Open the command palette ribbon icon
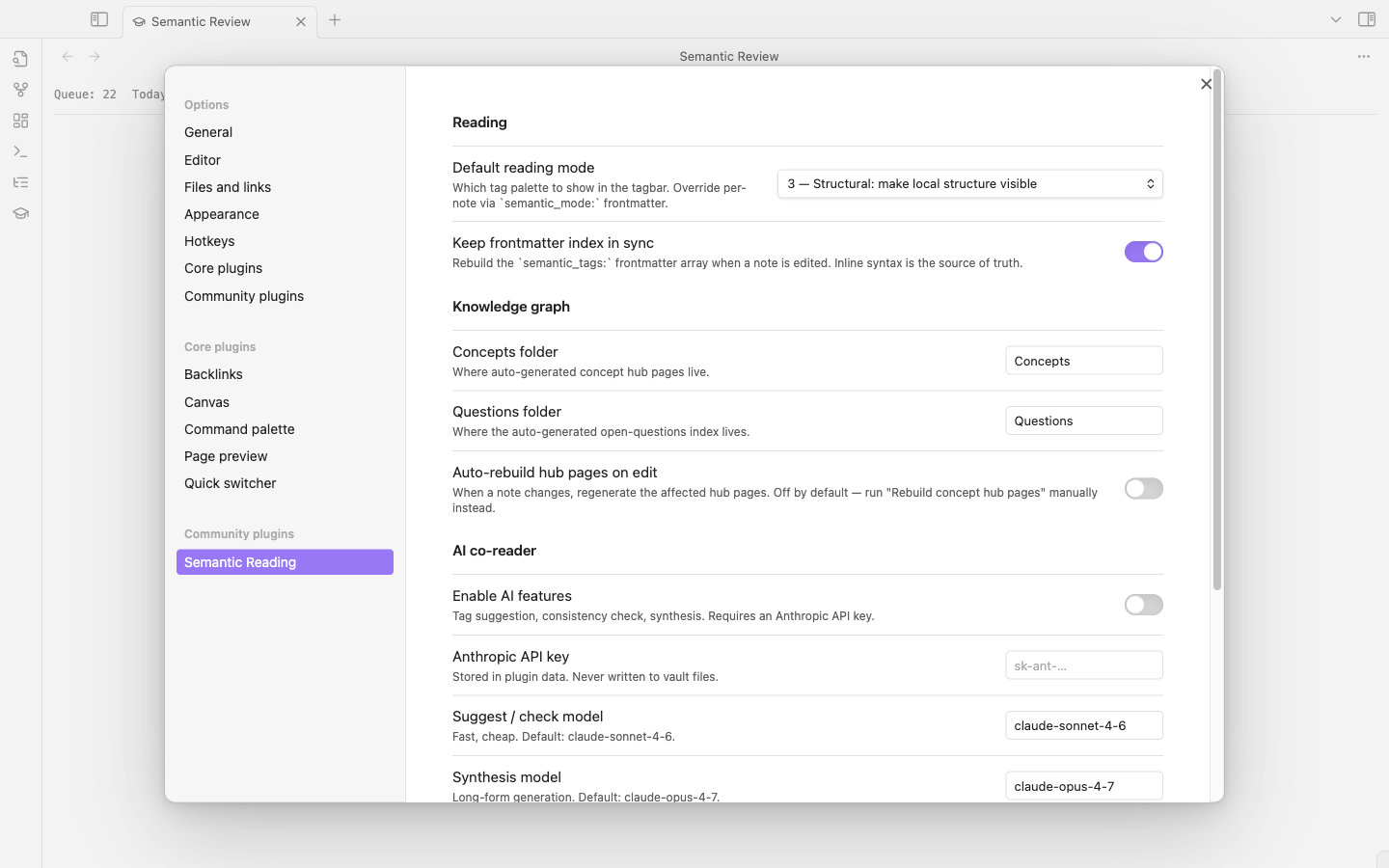Image resolution: width=1389 pixels, height=868 pixels. 20,151
